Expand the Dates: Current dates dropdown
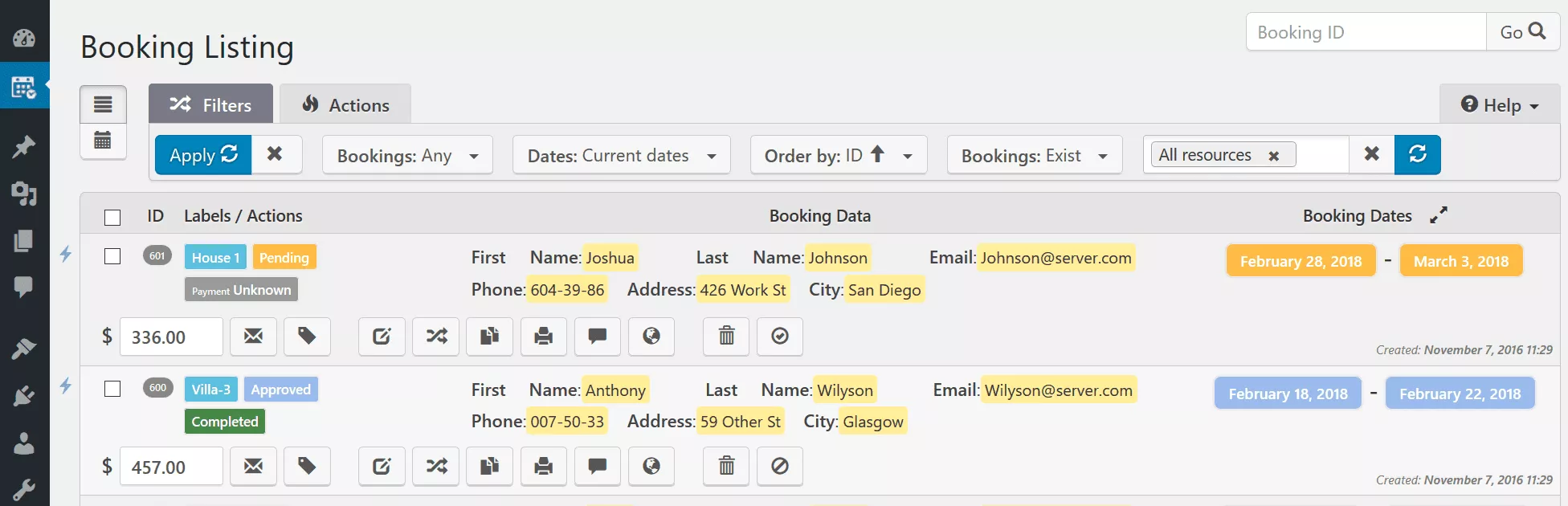This screenshot has height=506, width=1568. click(622, 155)
